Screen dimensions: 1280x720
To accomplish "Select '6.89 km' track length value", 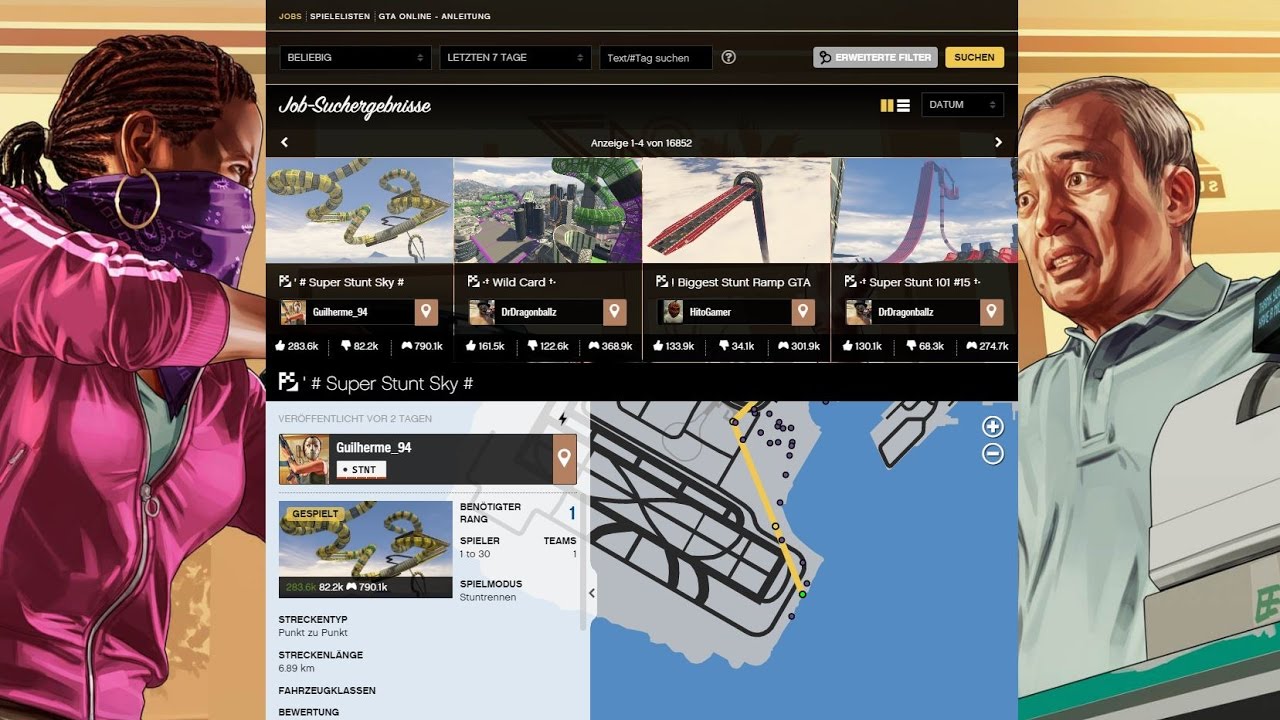I will (297, 668).
